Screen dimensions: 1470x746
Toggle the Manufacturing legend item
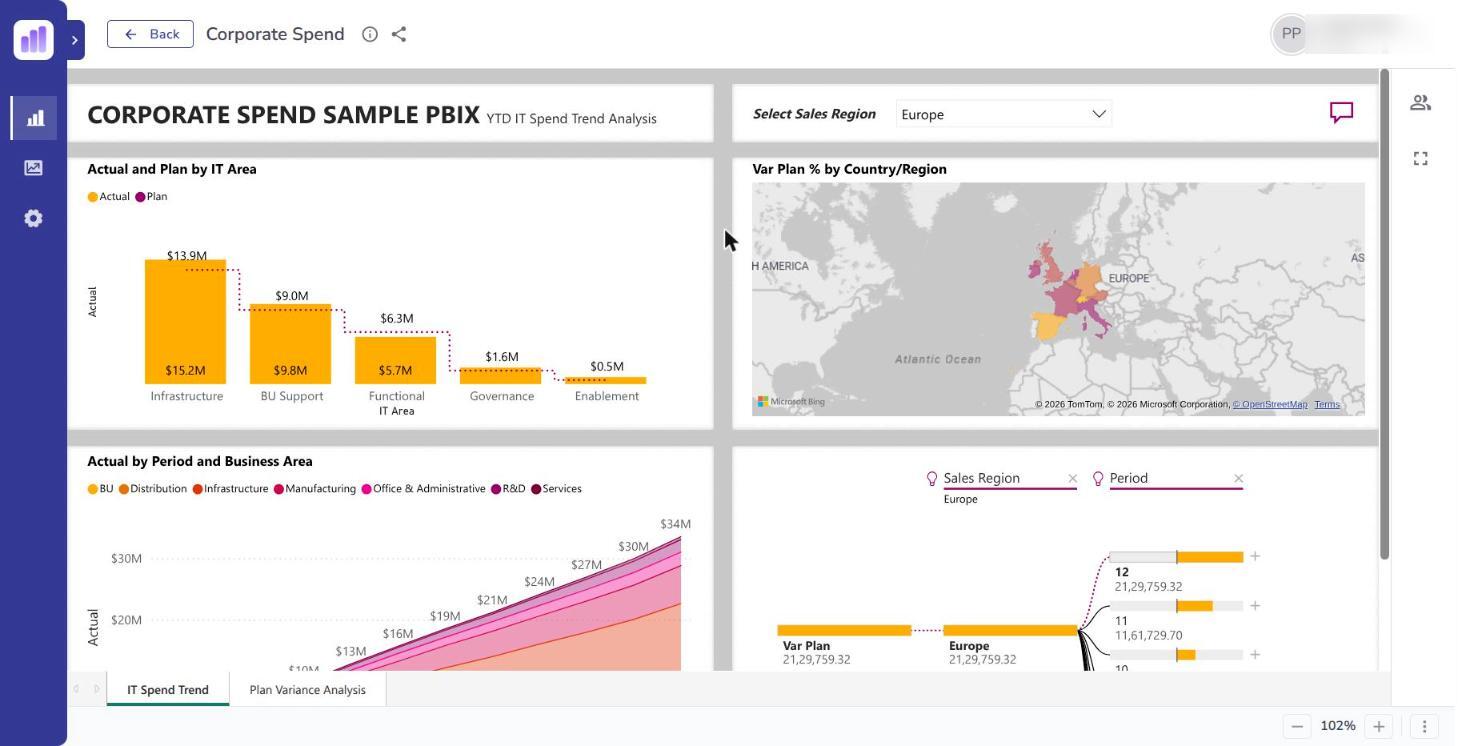(x=315, y=489)
